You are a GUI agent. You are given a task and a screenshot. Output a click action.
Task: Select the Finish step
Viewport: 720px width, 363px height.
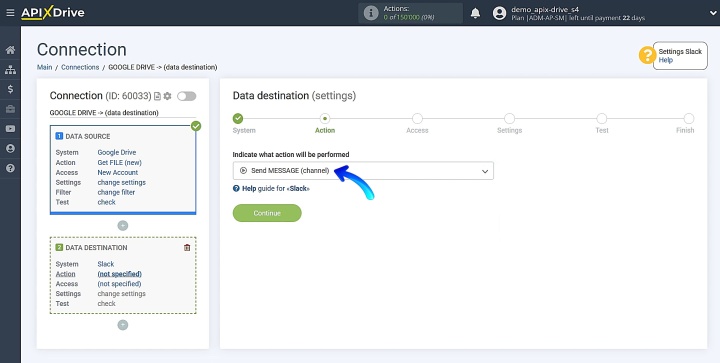(x=688, y=119)
